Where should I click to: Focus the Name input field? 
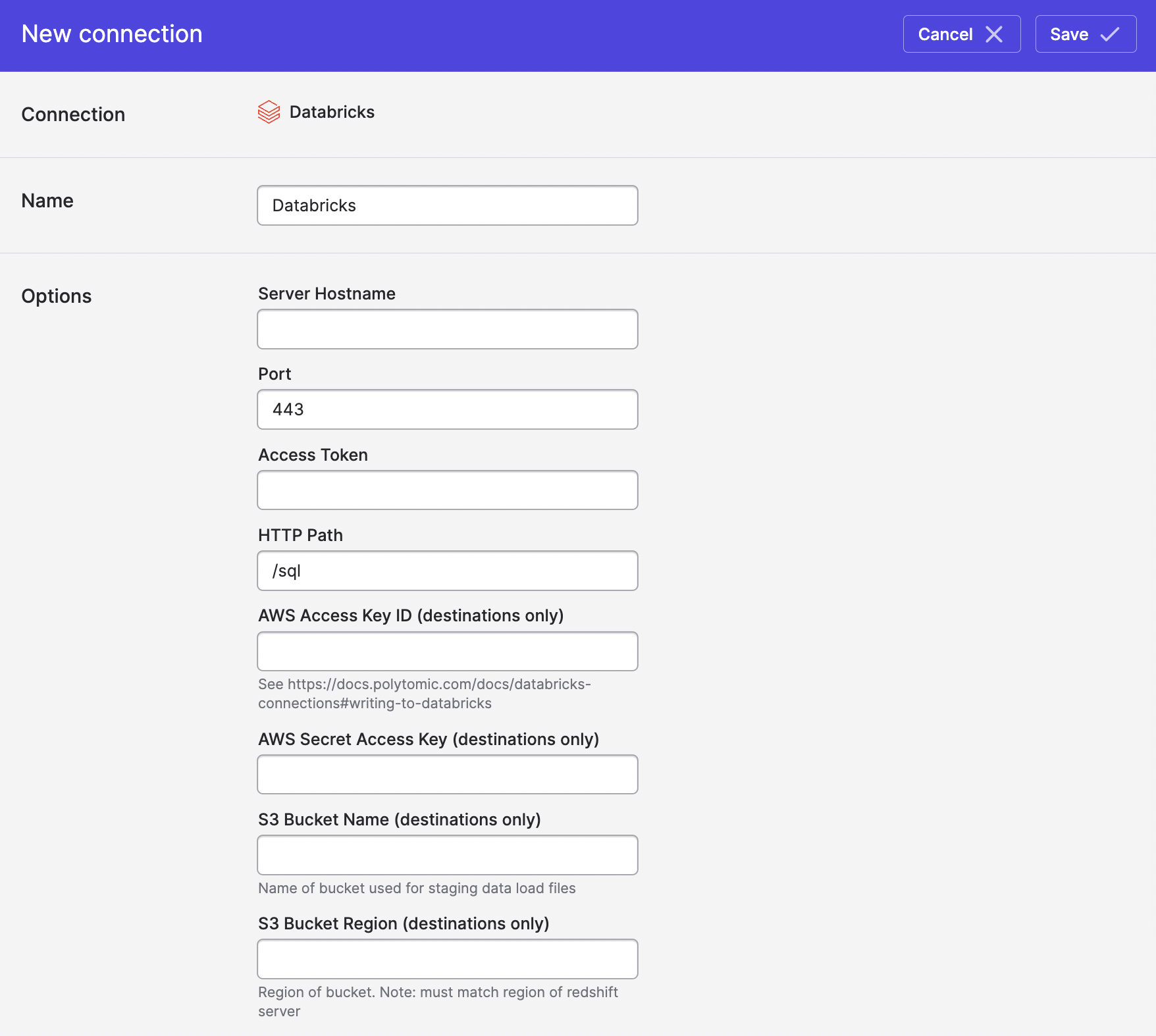click(448, 205)
